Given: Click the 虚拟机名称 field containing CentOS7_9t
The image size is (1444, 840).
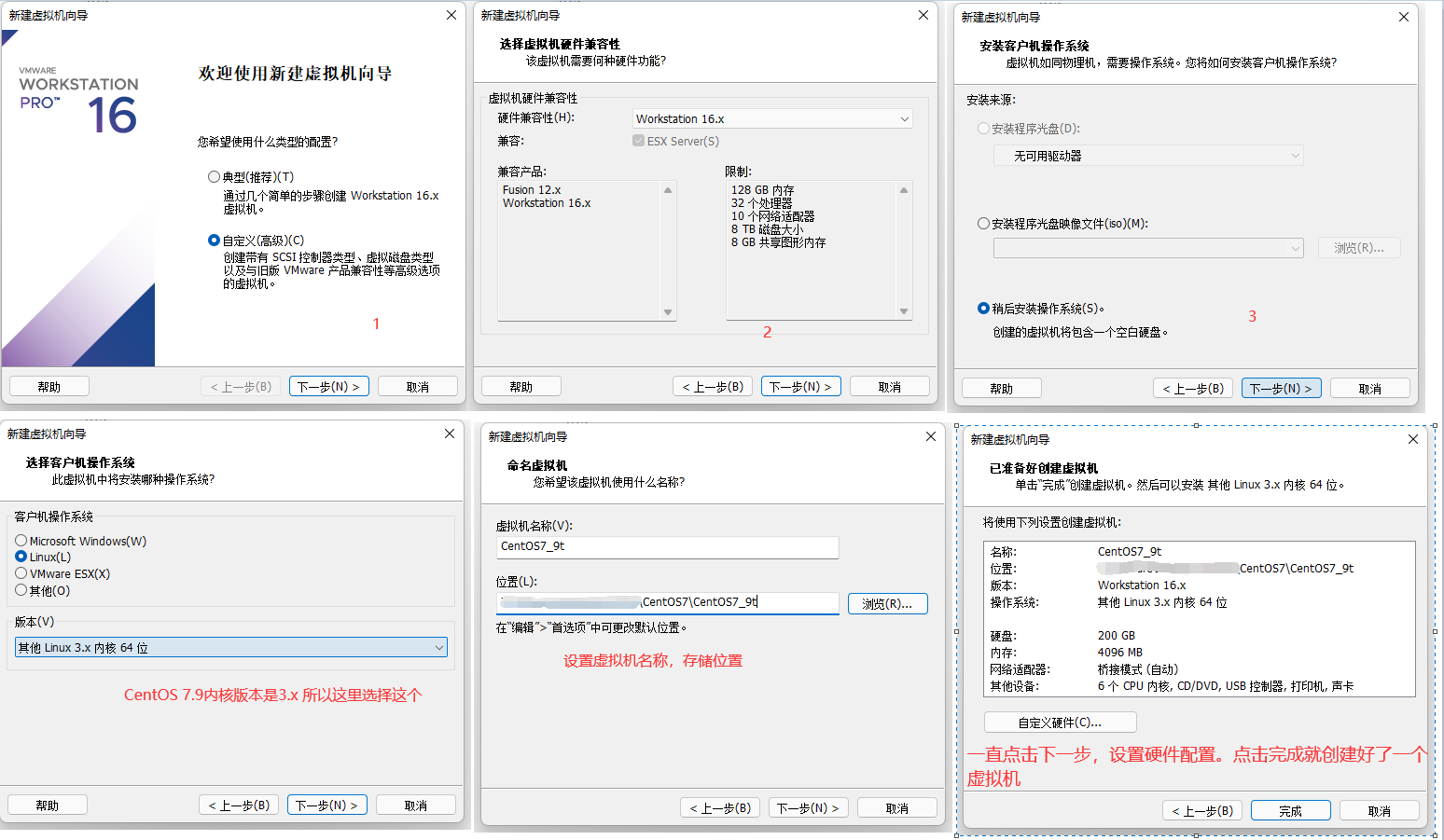Looking at the screenshot, I should tap(667, 547).
